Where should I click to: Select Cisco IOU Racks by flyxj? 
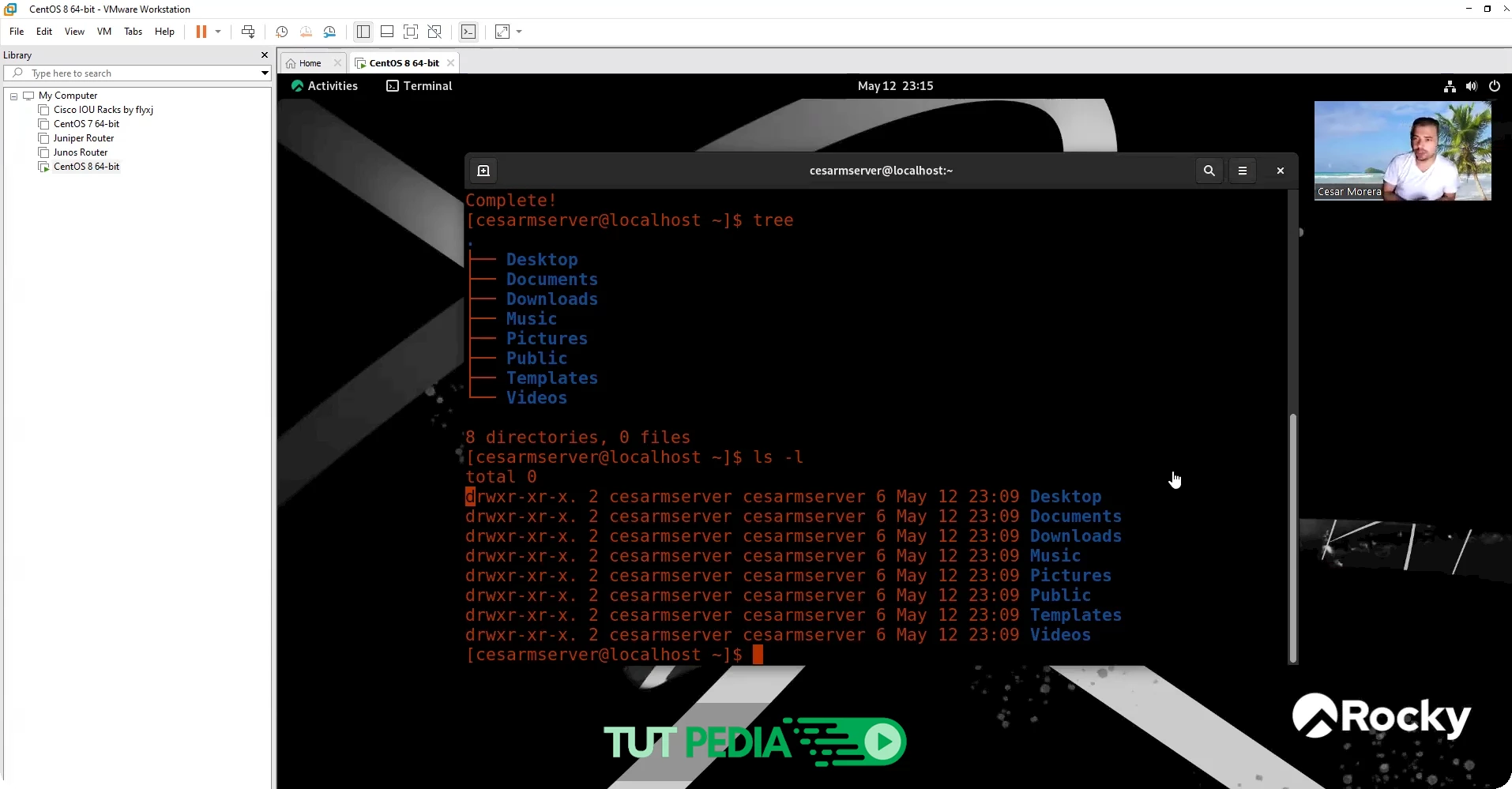point(103,110)
